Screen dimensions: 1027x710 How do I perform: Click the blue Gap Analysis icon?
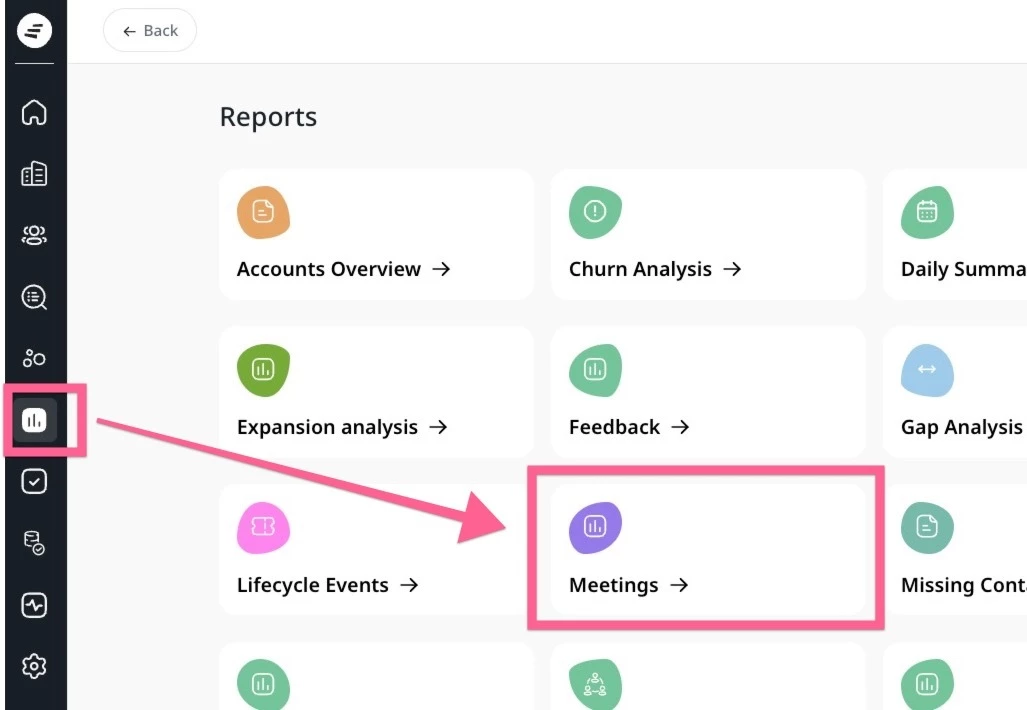927,370
